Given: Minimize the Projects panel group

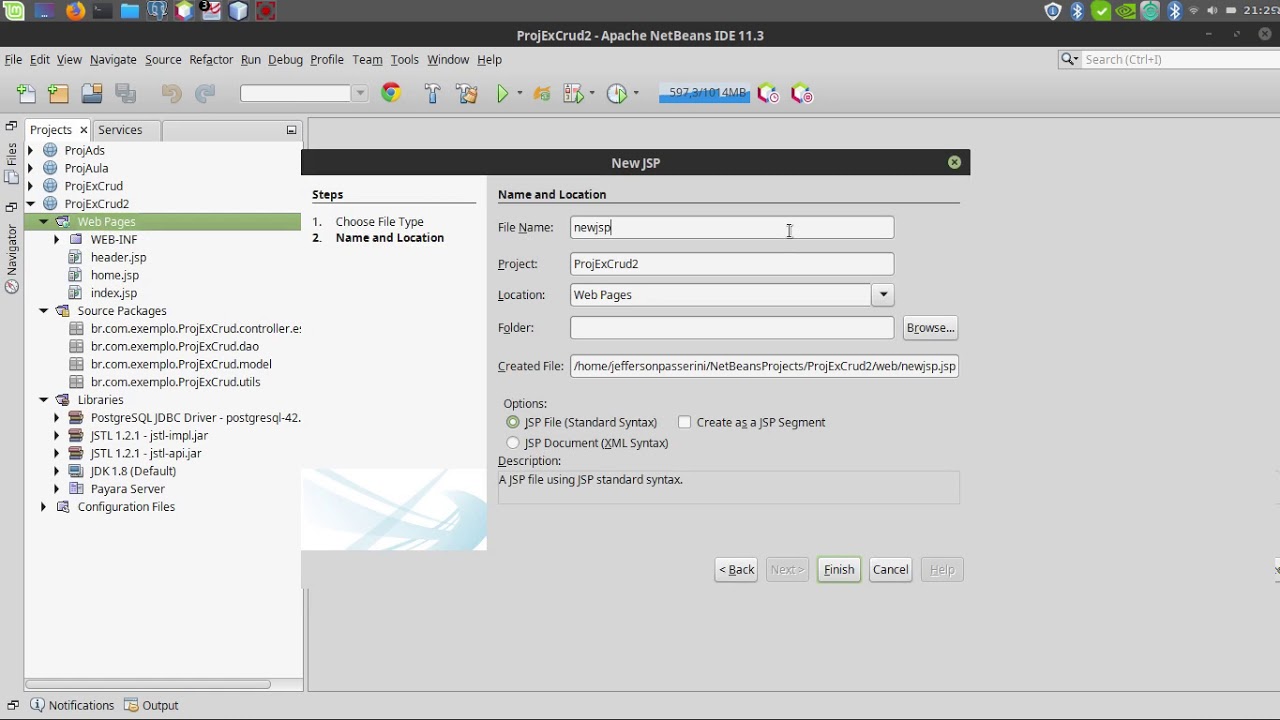Looking at the screenshot, I should 291,130.
